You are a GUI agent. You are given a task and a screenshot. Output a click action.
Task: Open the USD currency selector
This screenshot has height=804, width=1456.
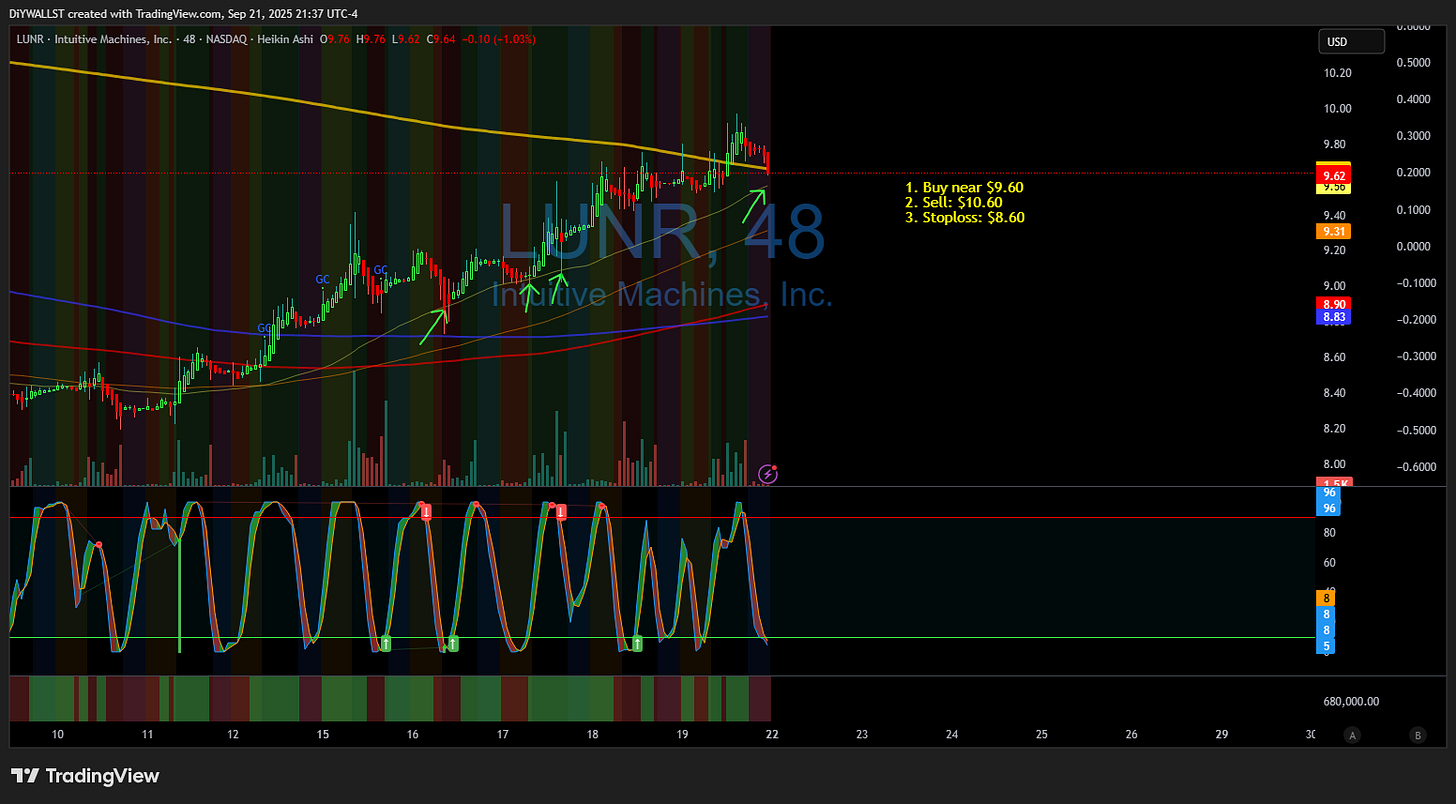point(1351,41)
